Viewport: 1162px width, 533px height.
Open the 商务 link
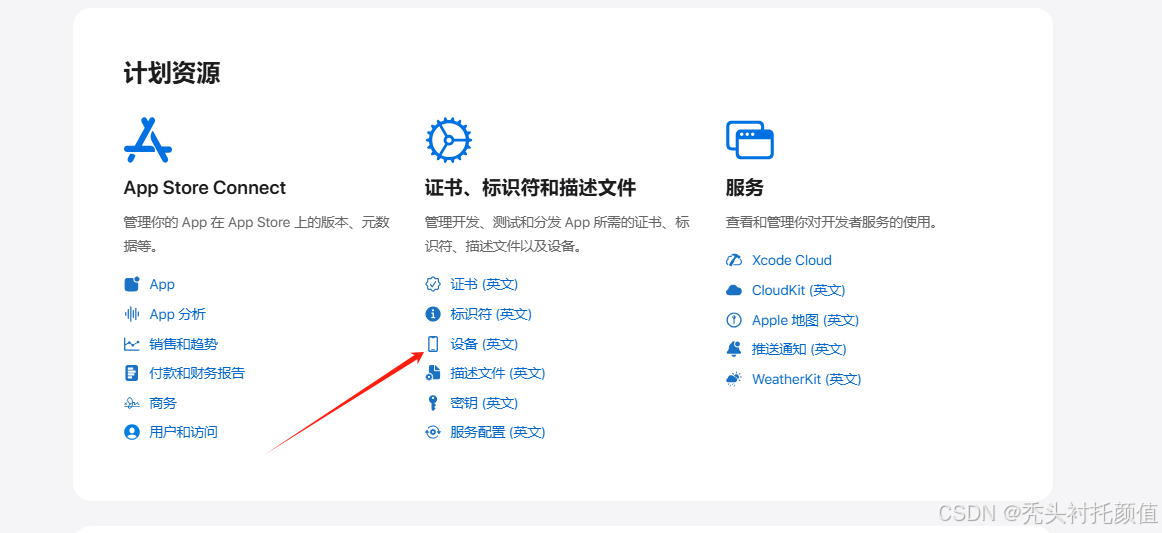pyautogui.click(x=163, y=403)
